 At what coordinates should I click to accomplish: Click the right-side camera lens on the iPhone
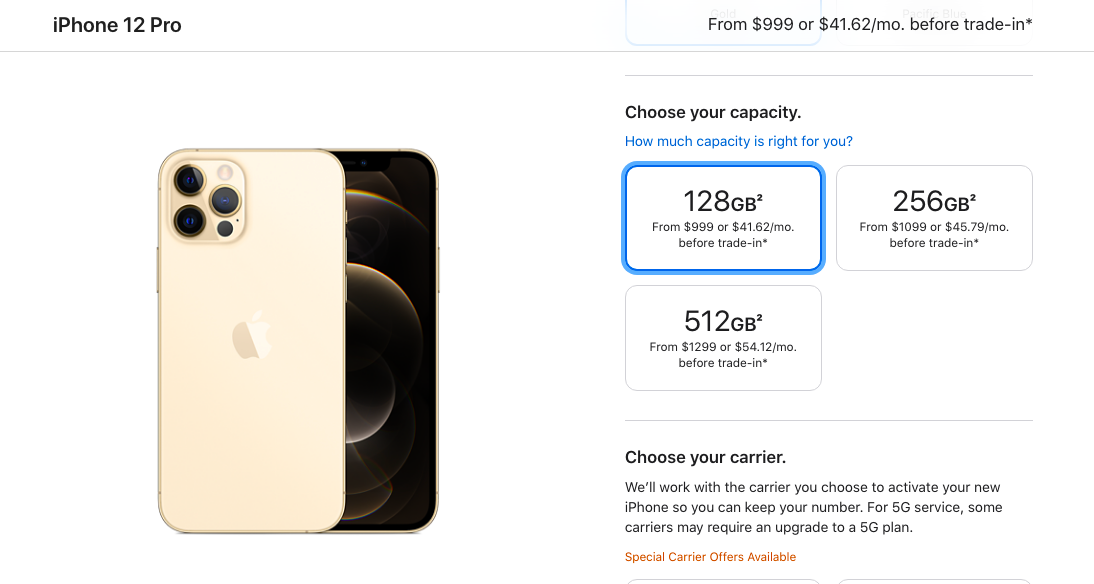225,200
